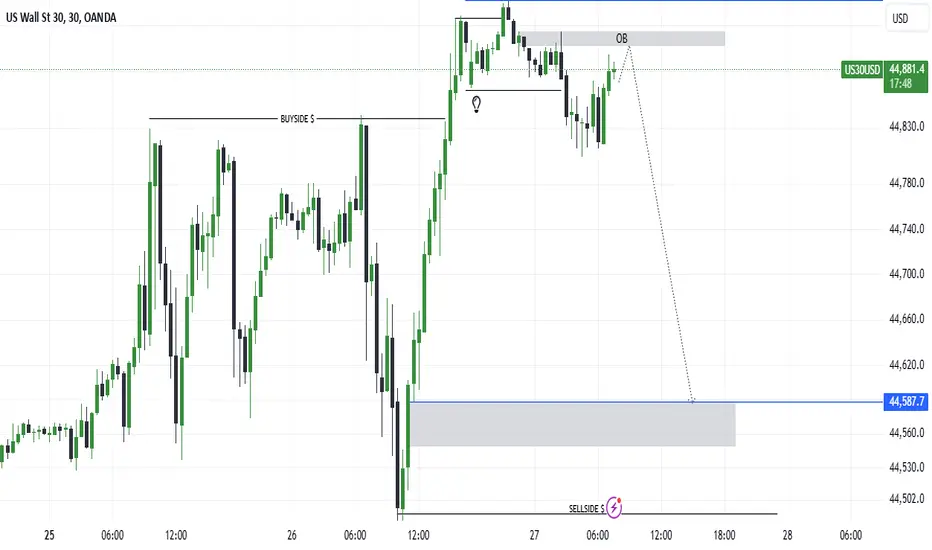Screen dimensions: 932x550
Task: Click the BUYSIDE $ liquidity label
Action: point(297,119)
